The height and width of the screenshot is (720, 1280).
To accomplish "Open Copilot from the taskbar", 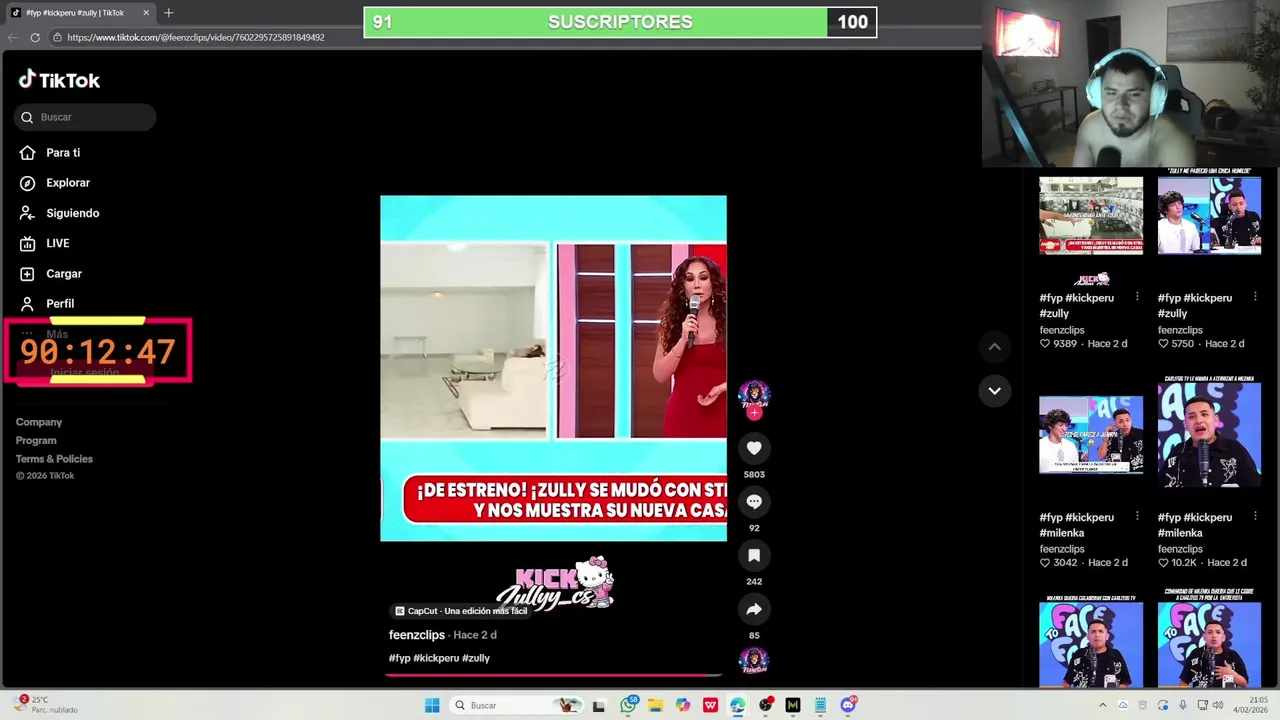I will [x=683, y=705].
